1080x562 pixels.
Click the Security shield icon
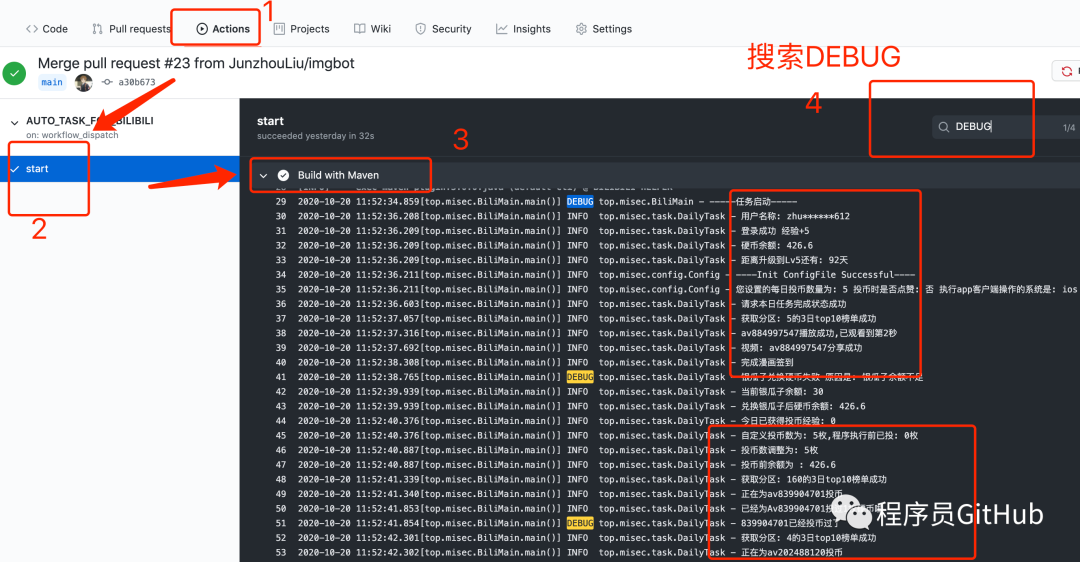pyautogui.click(x=420, y=29)
